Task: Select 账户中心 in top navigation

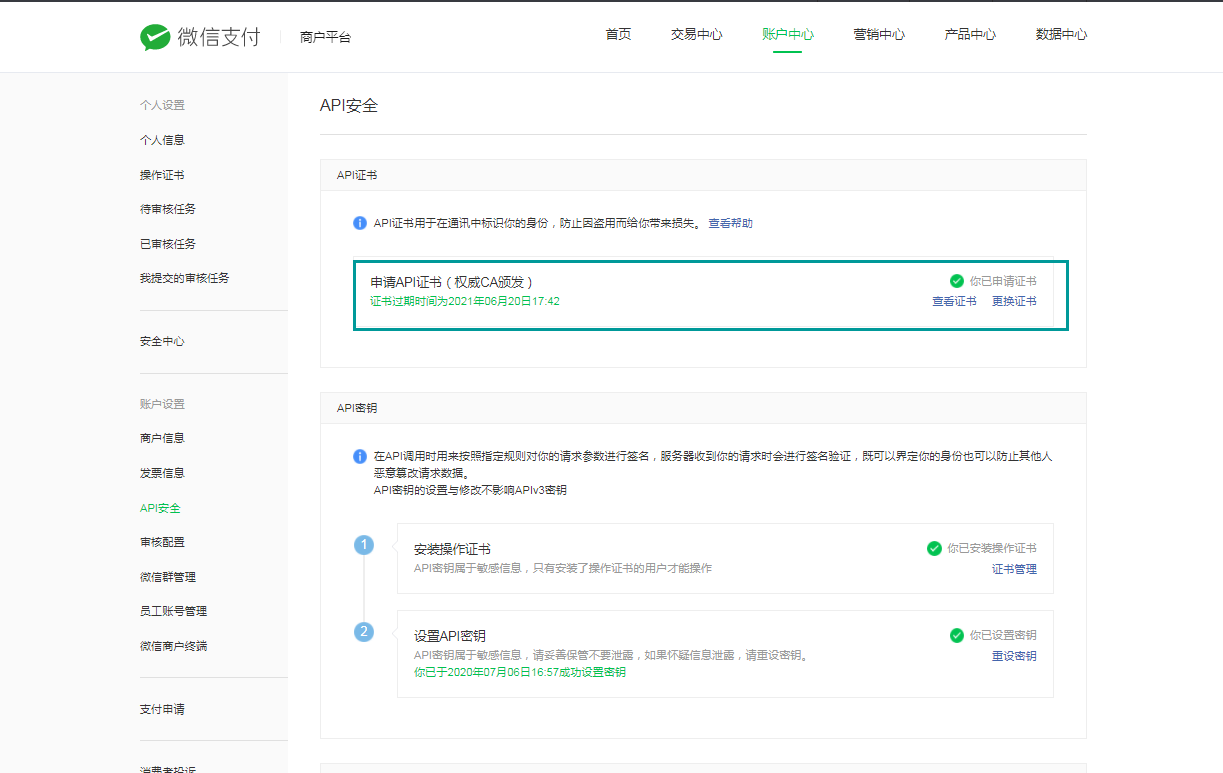Action: click(787, 34)
